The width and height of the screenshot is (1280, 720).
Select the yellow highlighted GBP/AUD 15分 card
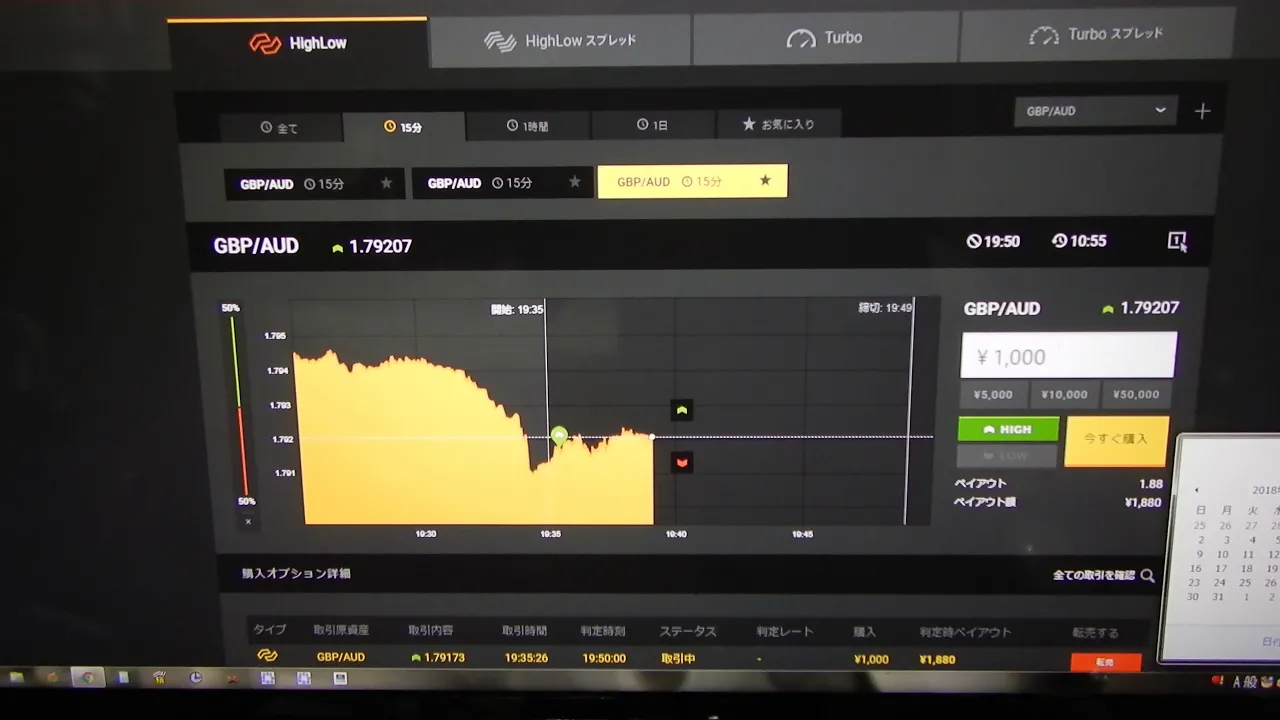click(x=692, y=181)
